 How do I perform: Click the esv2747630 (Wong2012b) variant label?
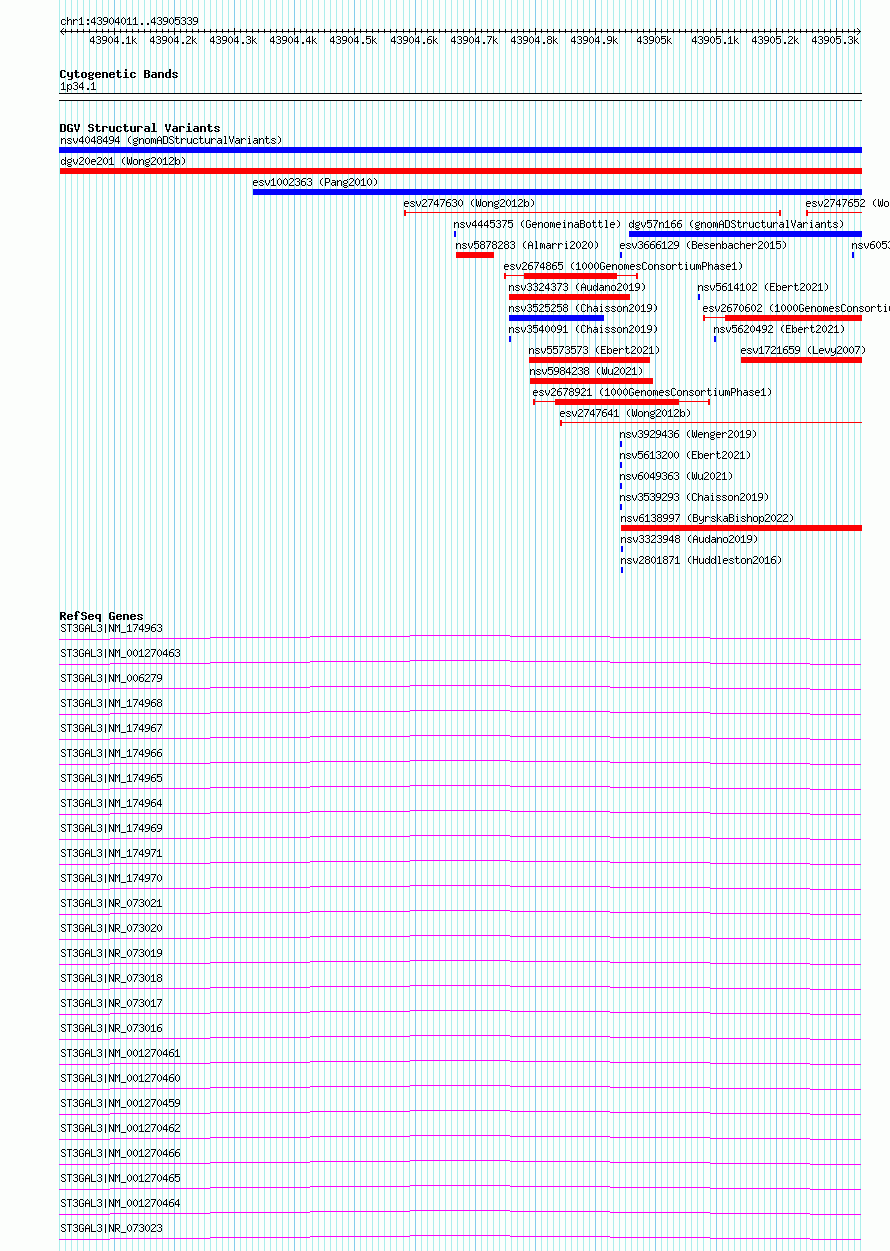pyautogui.click(x=469, y=203)
